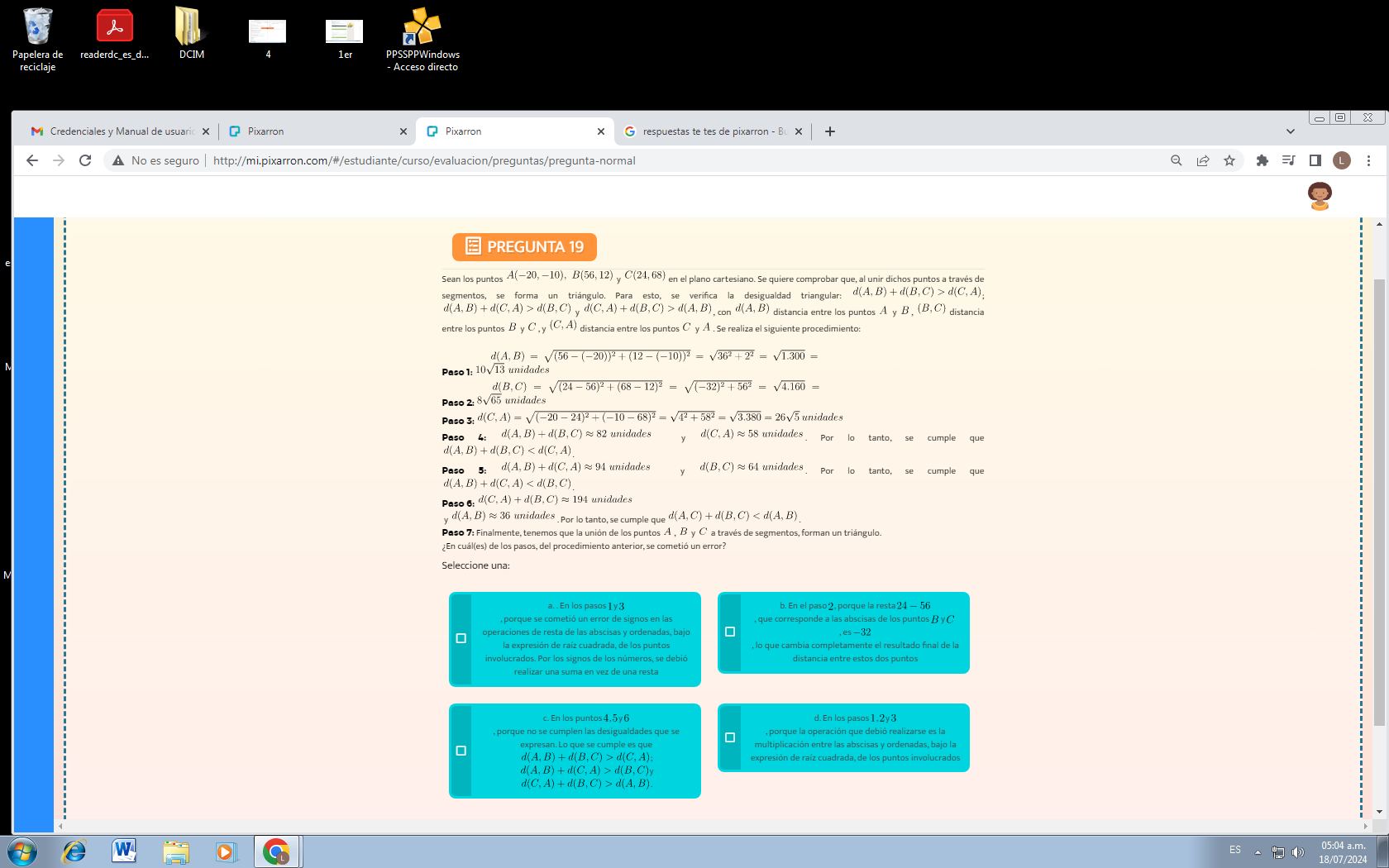The image size is (1389, 868).
Task: Click the browser reload icon
Action: pyautogui.click(x=85, y=160)
